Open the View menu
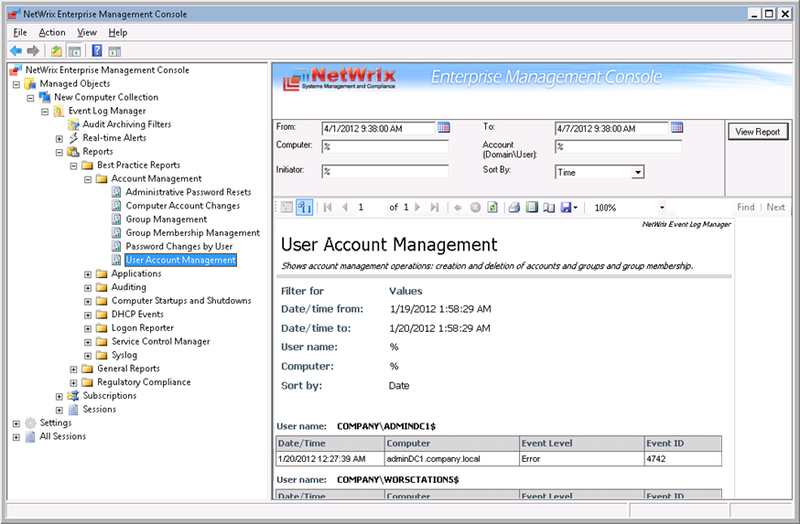Viewport: 800px width, 524px height. click(x=87, y=32)
